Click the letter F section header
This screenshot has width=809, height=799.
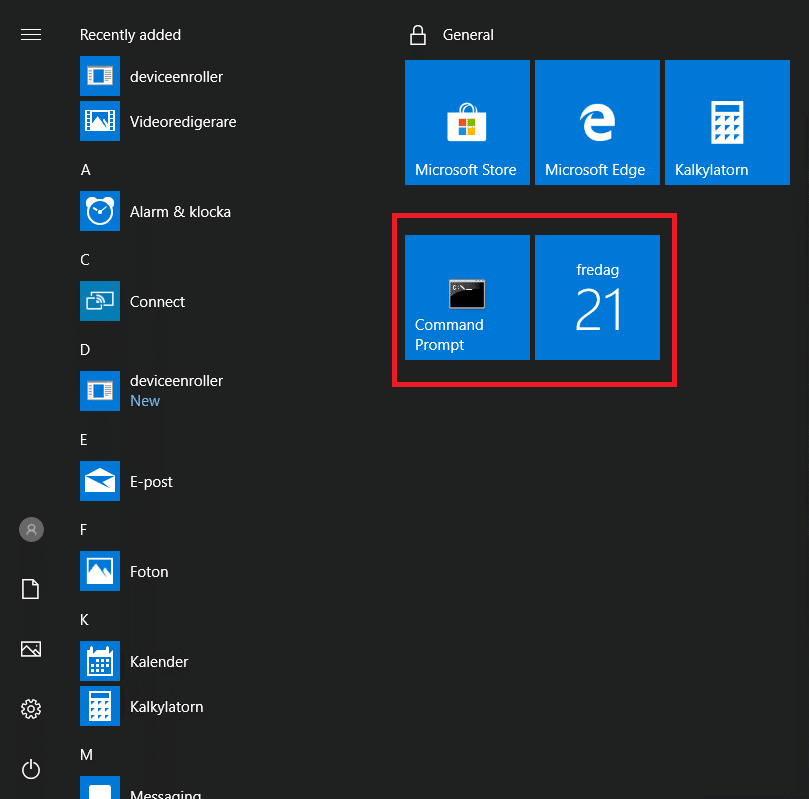[x=84, y=530]
